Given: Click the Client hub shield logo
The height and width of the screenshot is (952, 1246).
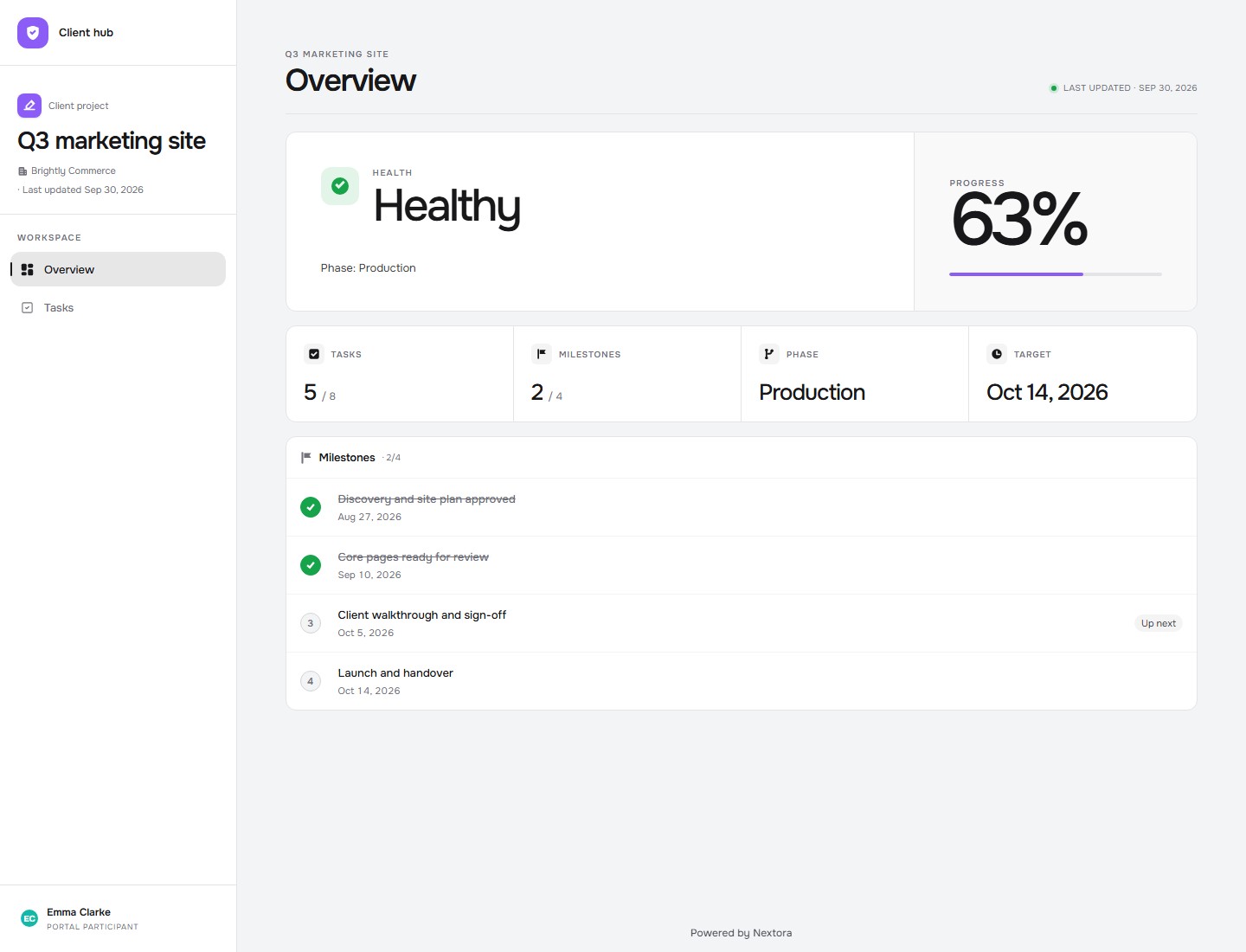Looking at the screenshot, I should click(x=33, y=33).
